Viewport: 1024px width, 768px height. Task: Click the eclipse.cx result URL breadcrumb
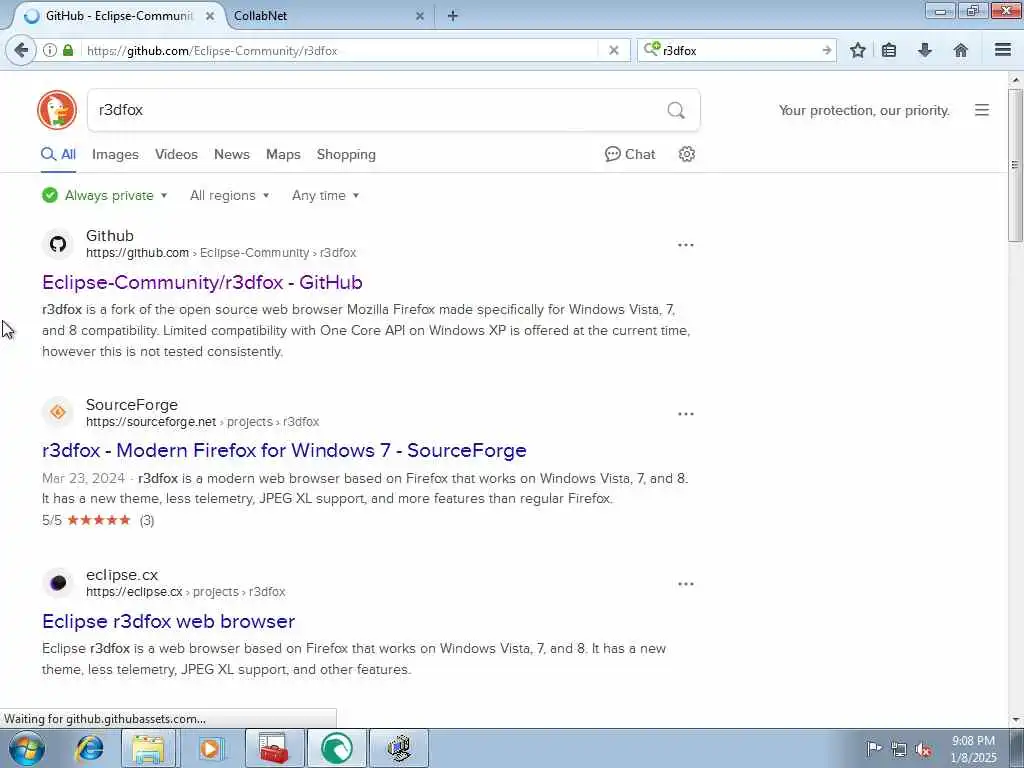click(185, 592)
